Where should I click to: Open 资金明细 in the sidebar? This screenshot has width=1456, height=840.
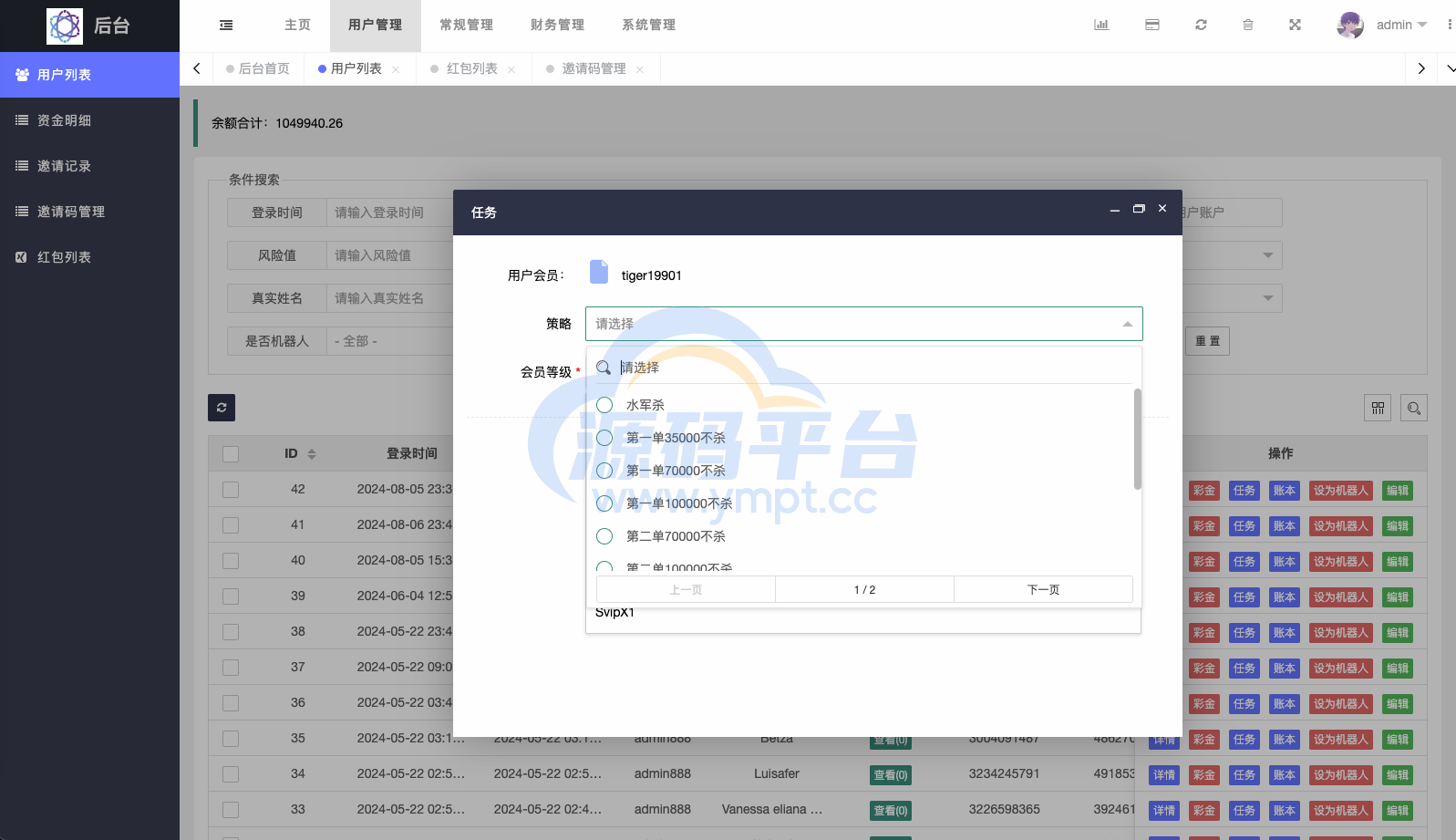tap(89, 120)
